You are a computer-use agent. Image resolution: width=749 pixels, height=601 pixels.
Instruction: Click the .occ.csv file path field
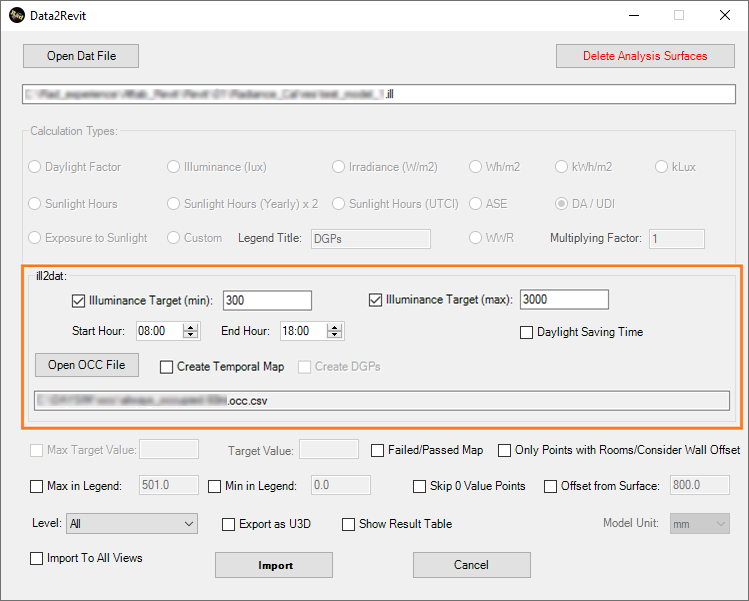point(382,400)
